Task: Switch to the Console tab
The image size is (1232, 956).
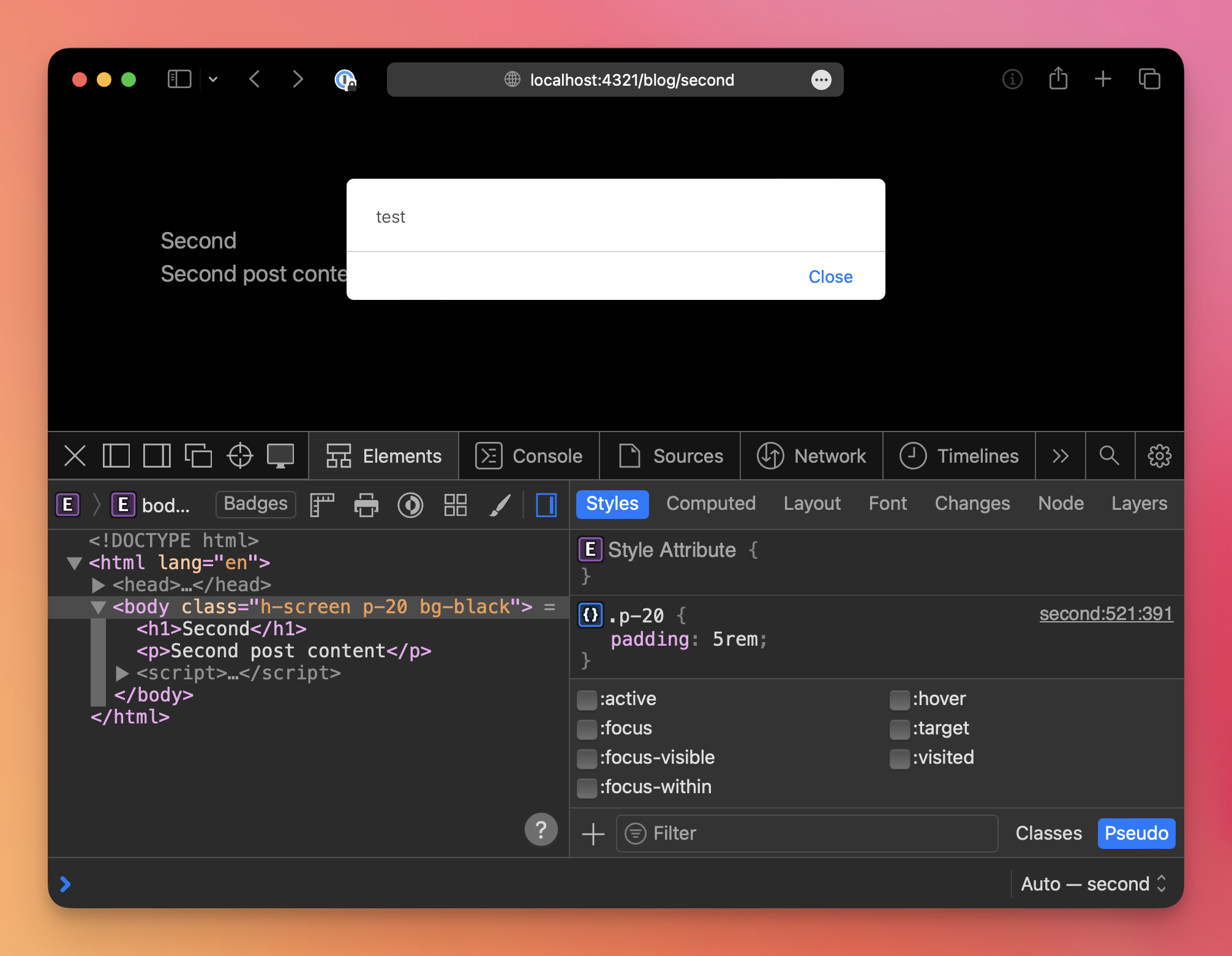Action: coord(529,456)
